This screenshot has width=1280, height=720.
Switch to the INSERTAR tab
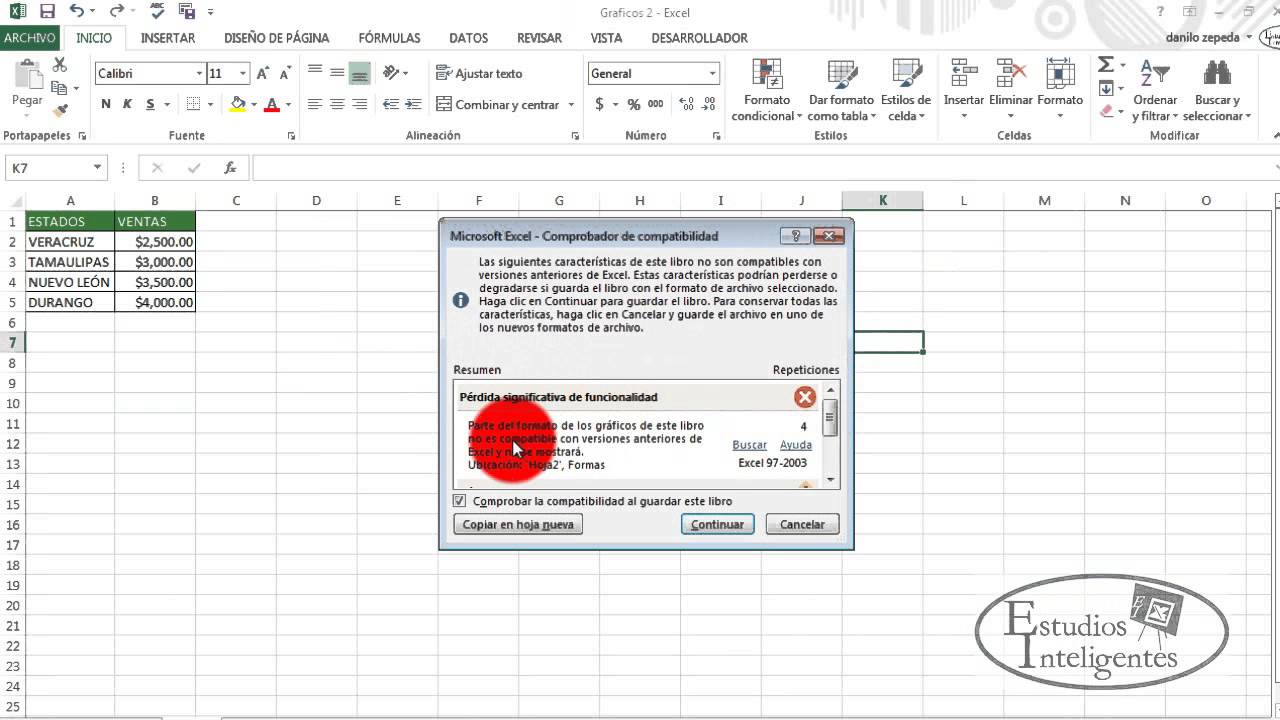click(168, 38)
